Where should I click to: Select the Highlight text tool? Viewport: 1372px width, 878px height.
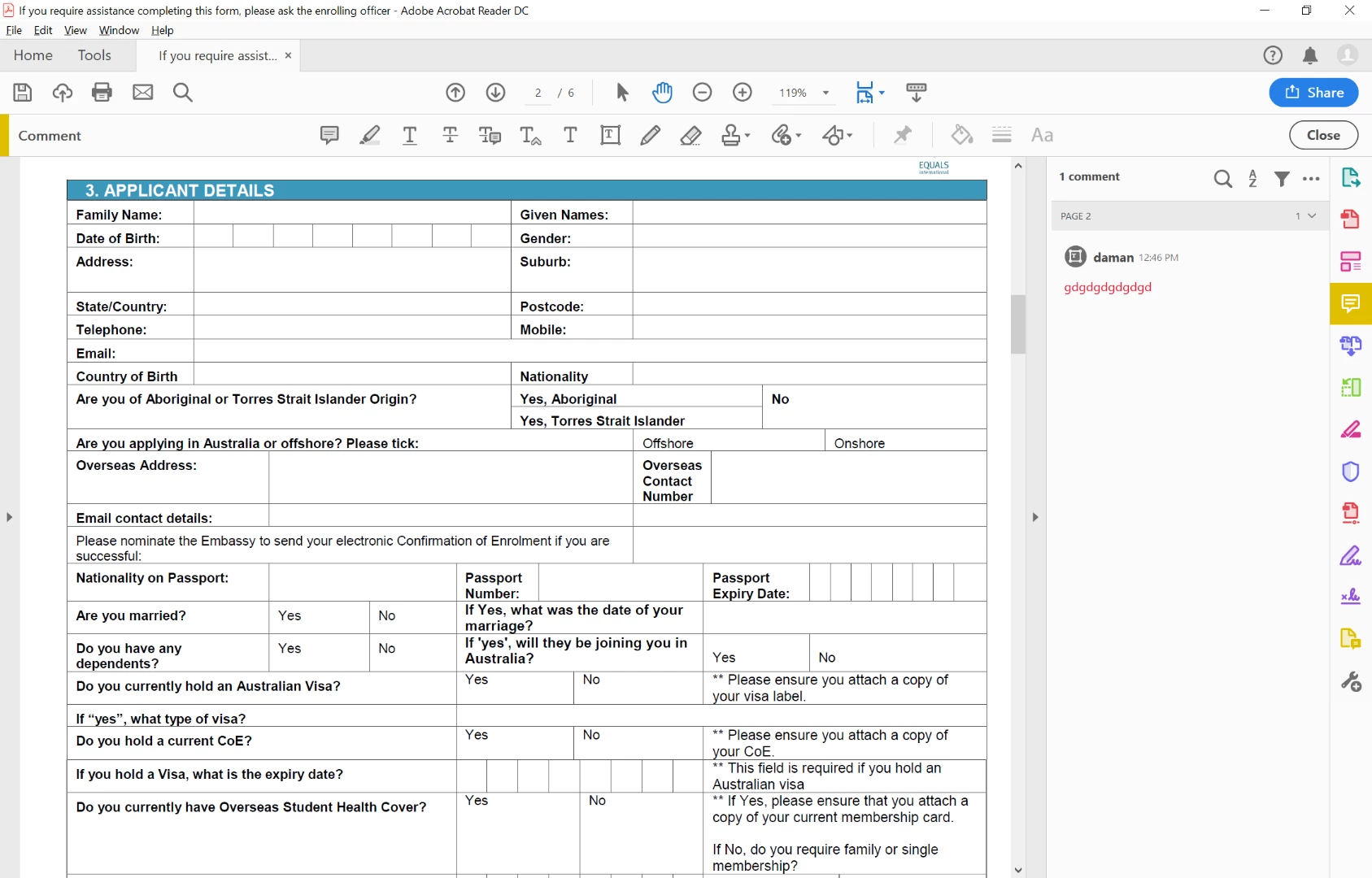(x=370, y=135)
